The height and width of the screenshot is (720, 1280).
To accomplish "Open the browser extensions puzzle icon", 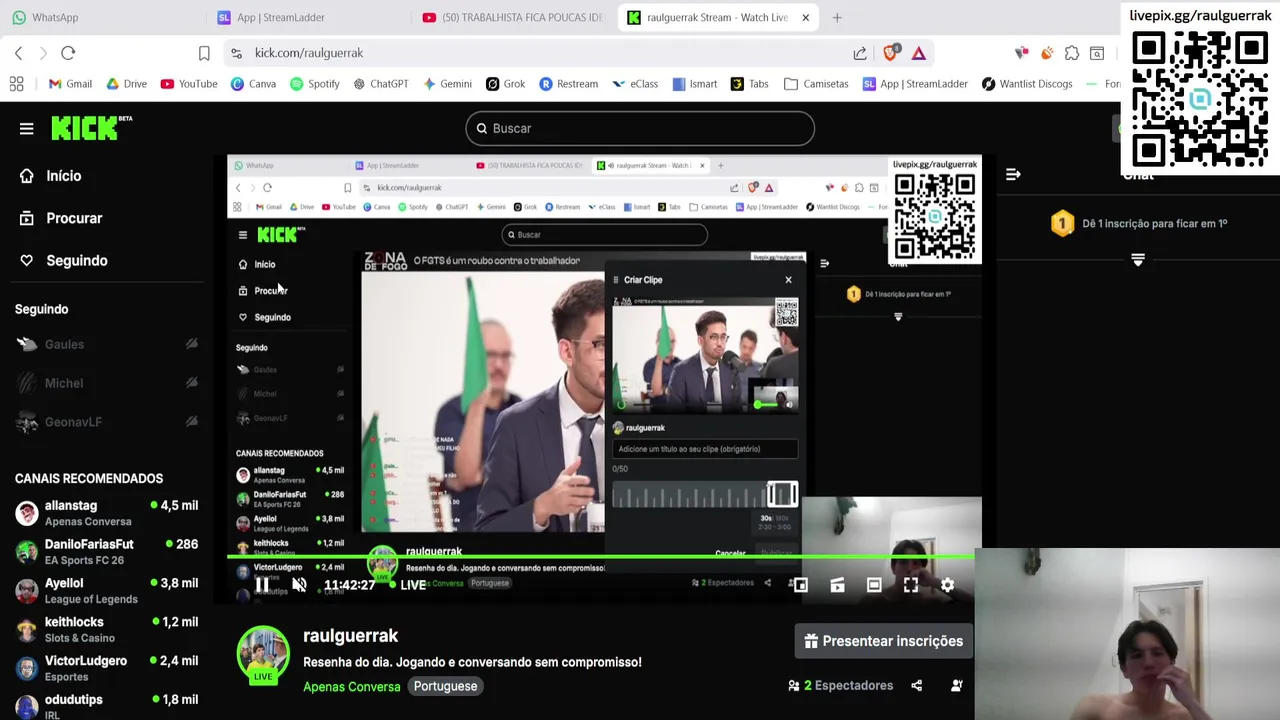I will coord(1072,53).
